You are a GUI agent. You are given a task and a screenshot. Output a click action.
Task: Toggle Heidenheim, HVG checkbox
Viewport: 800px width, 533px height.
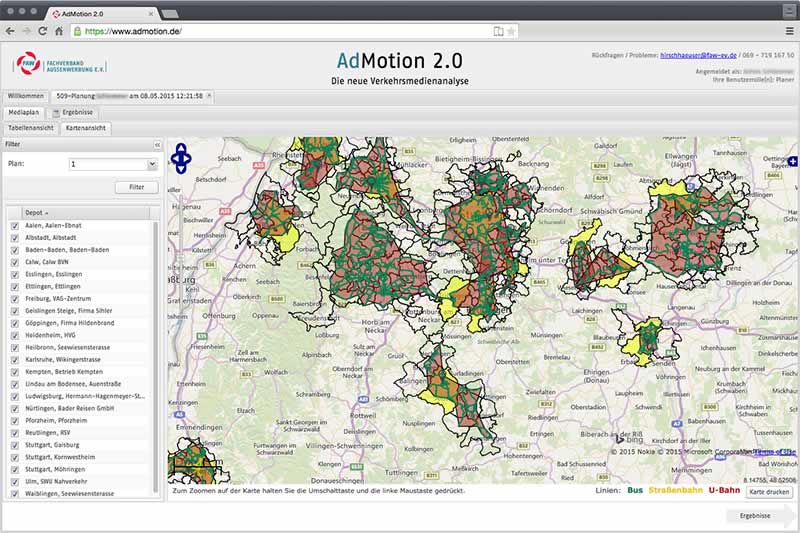14,336
